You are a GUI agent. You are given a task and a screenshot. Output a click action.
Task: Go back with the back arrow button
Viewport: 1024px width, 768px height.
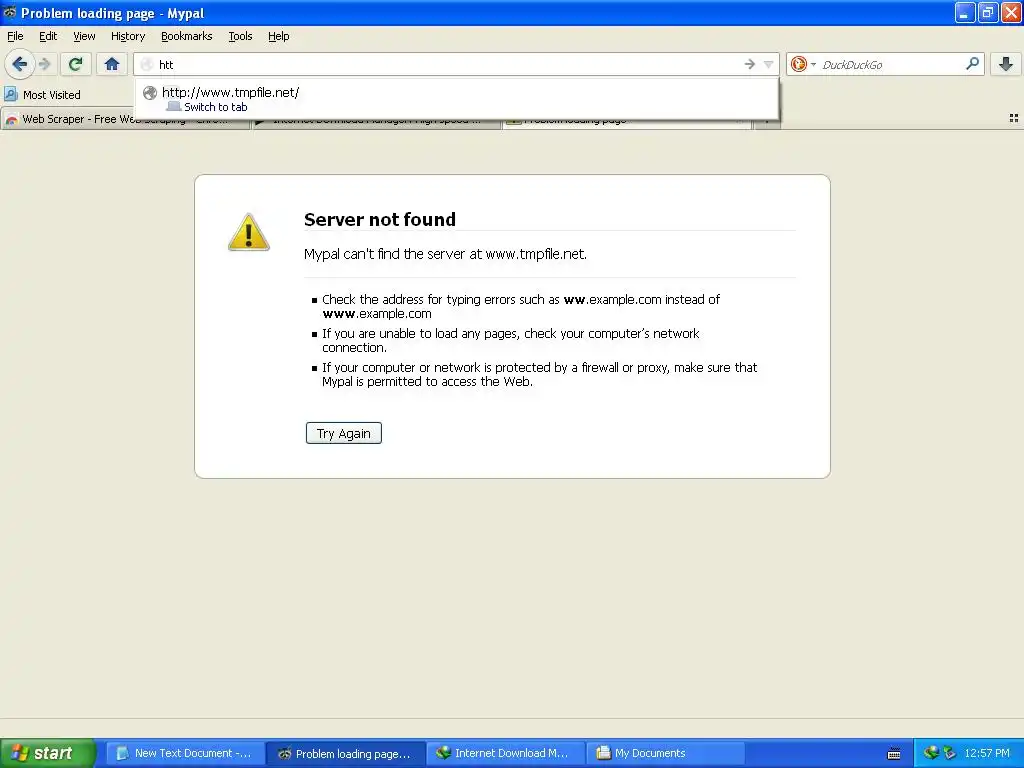[x=20, y=64]
